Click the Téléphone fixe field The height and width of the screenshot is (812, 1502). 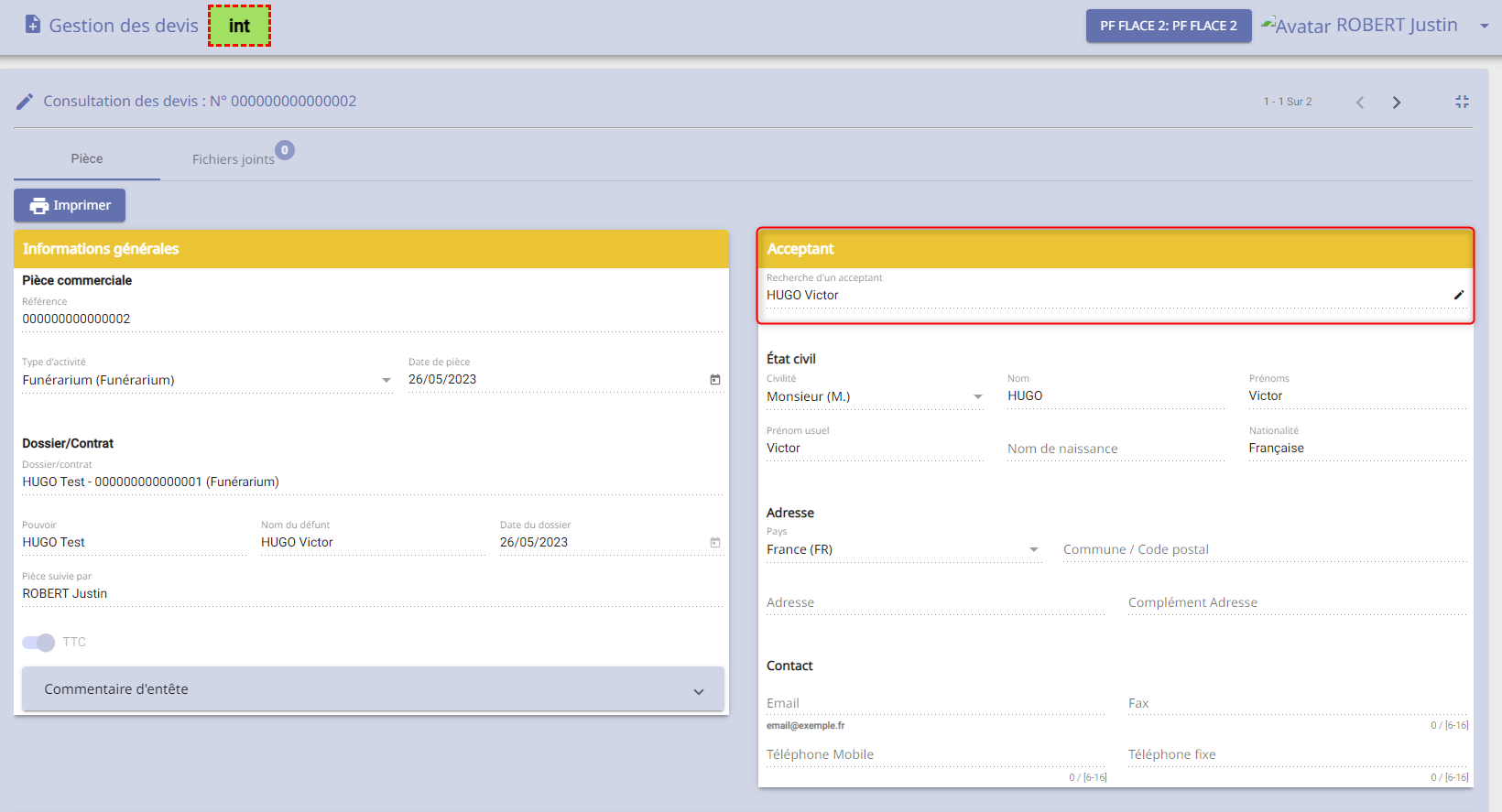tap(1298, 754)
